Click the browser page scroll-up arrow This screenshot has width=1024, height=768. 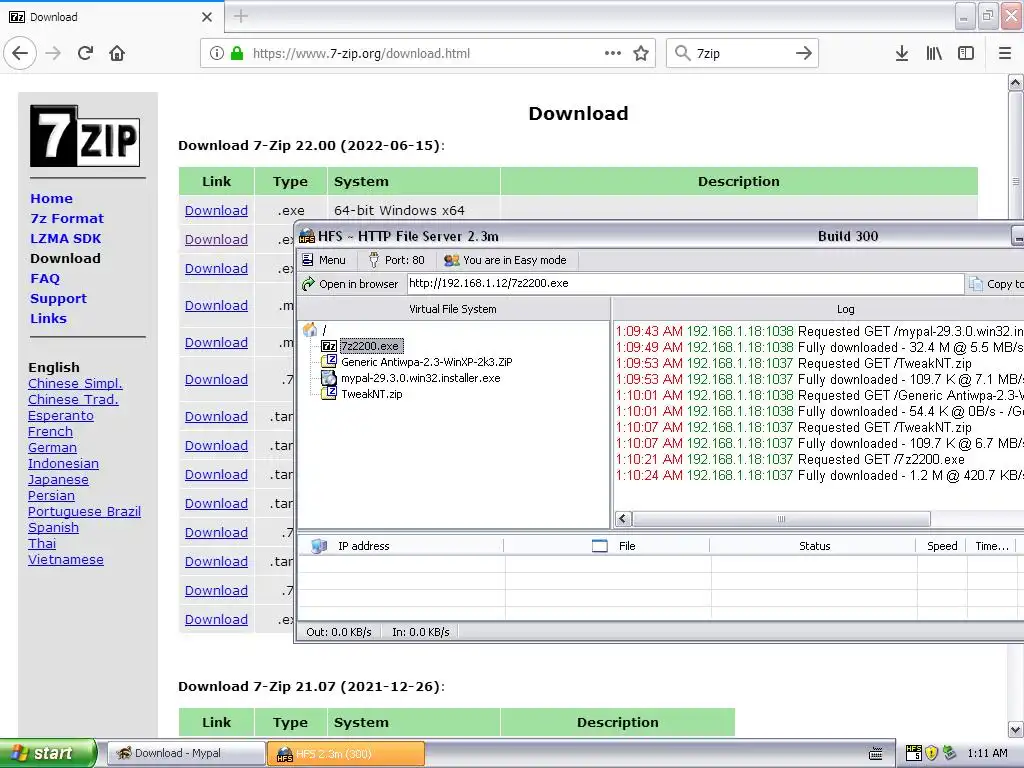(1015, 82)
